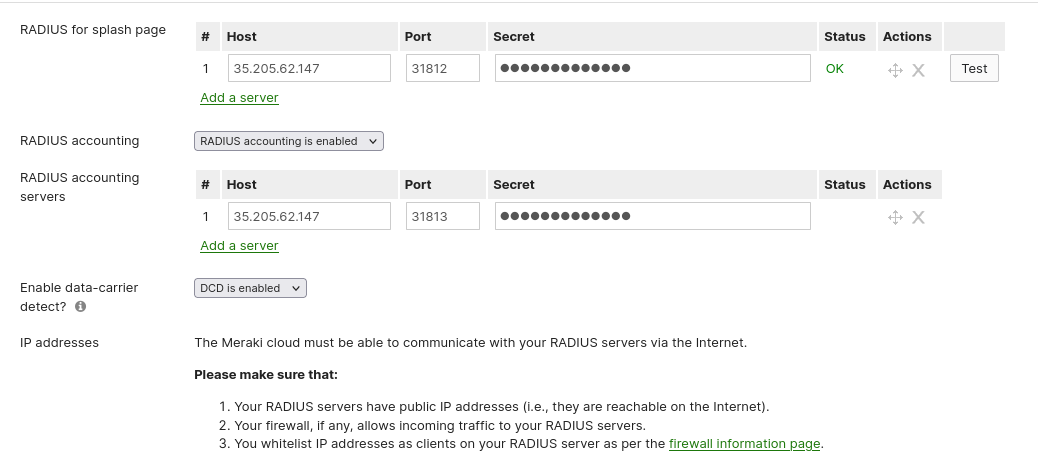Open the firewall information page link
The height and width of the screenshot is (467, 1038).
click(x=744, y=443)
